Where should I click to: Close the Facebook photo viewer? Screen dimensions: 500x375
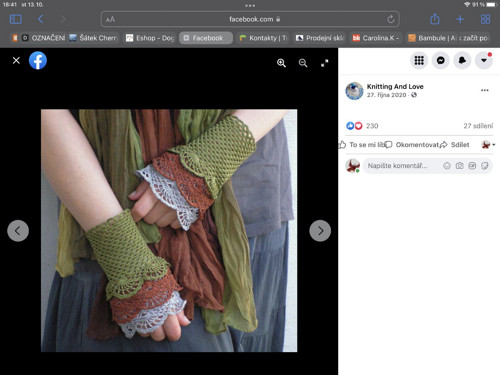(16, 60)
